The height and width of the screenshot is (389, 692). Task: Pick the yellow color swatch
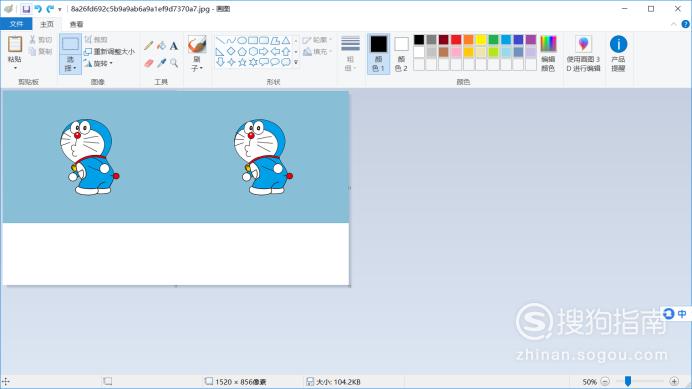point(481,40)
